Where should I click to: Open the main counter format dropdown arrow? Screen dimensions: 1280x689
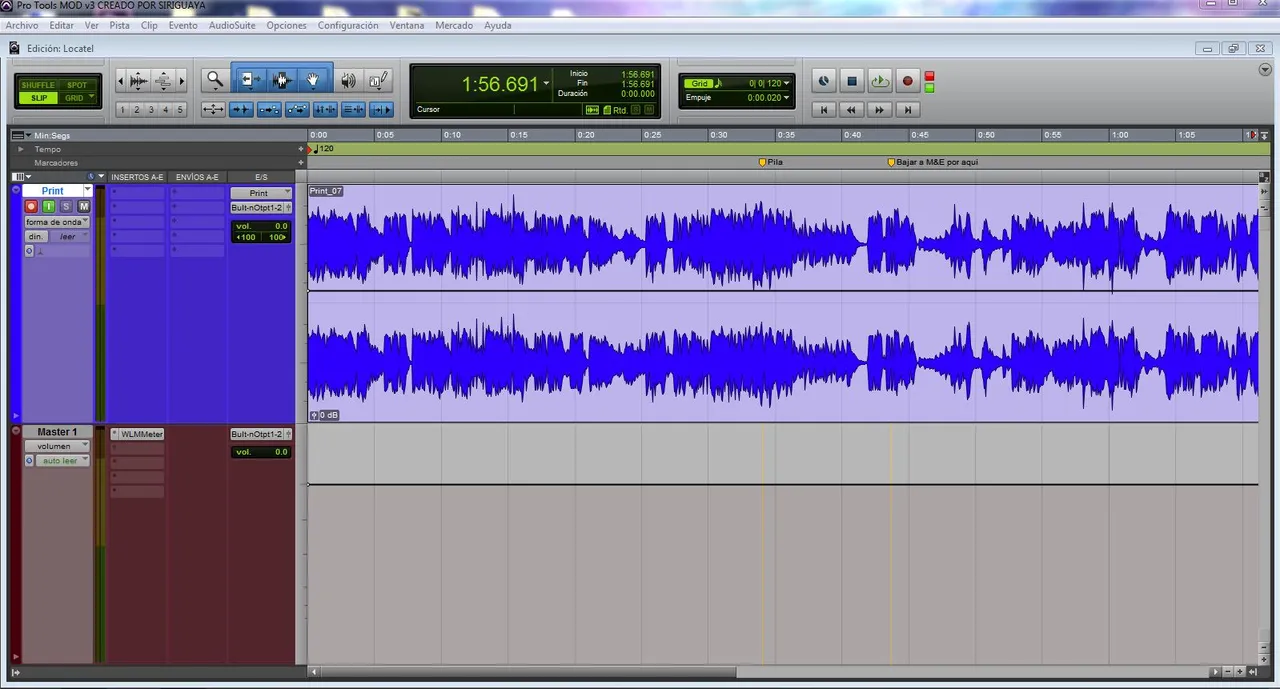point(546,84)
